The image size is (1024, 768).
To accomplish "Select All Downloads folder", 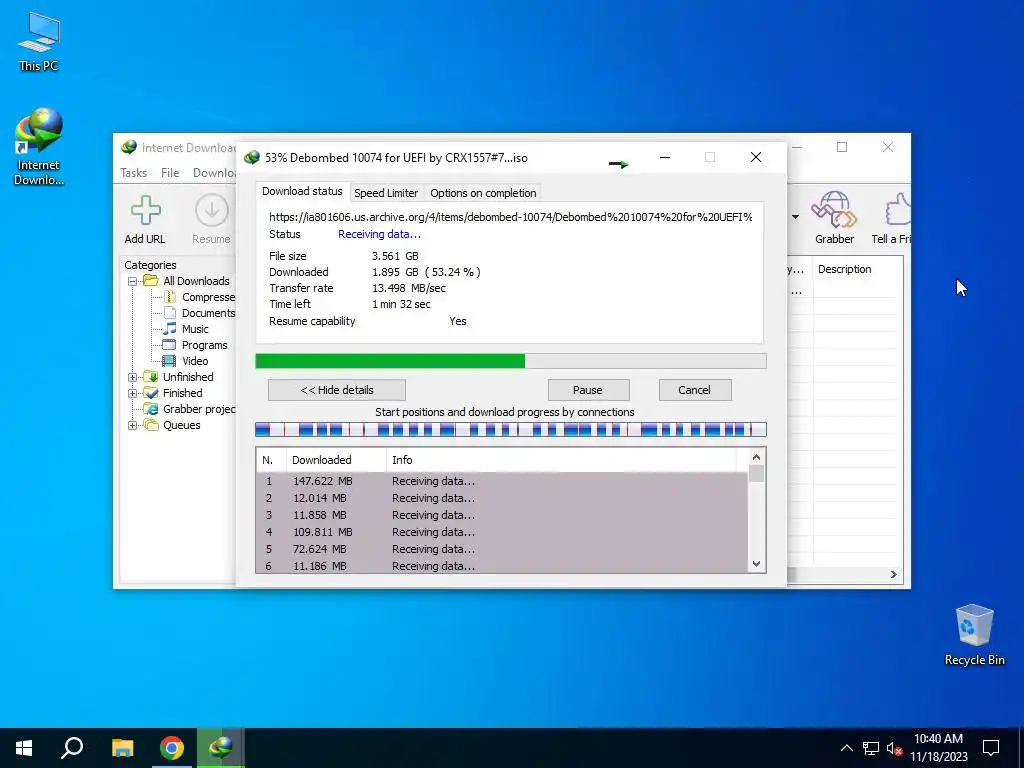I will pyautogui.click(x=196, y=281).
